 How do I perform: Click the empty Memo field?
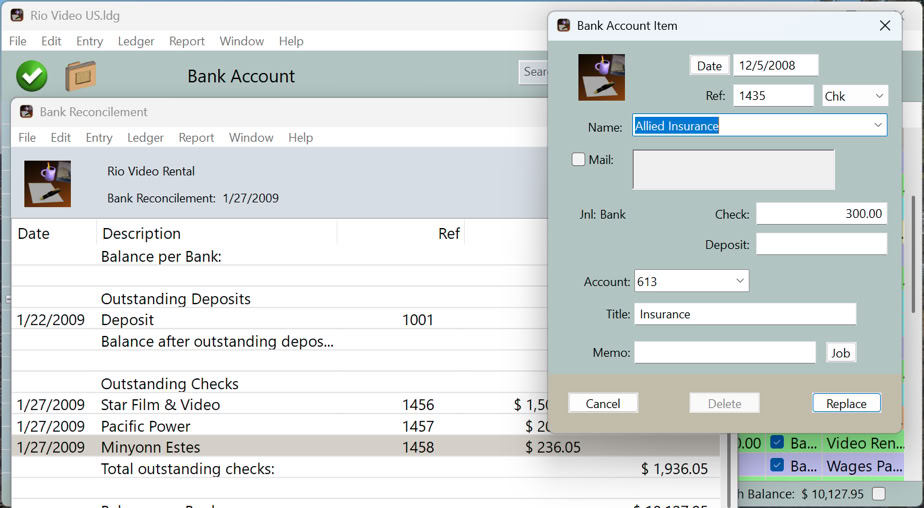(725, 352)
